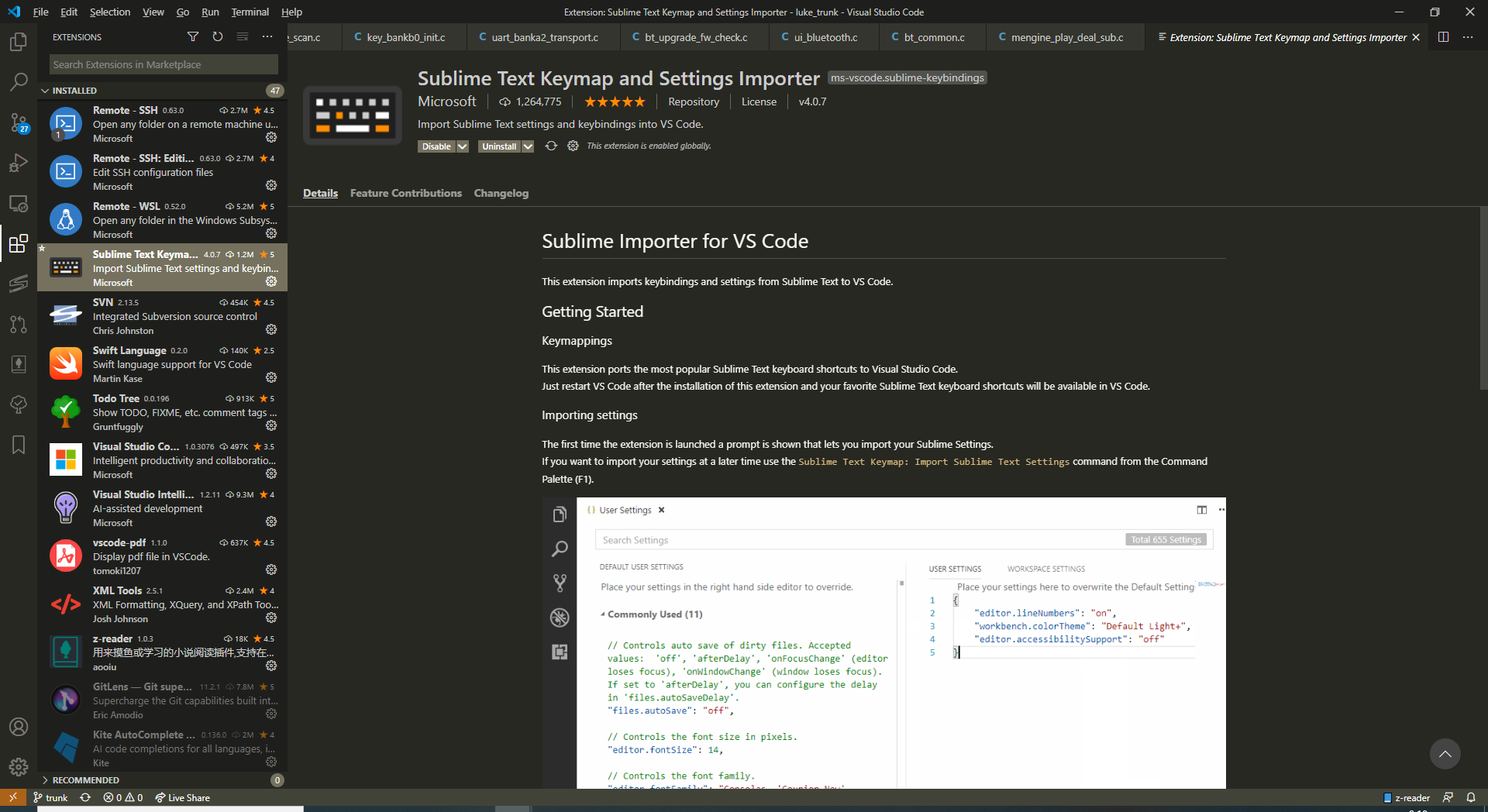This screenshot has width=1488, height=812.
Task: Open Disable button dropdown arrow
Action: (x=463, y=146)
